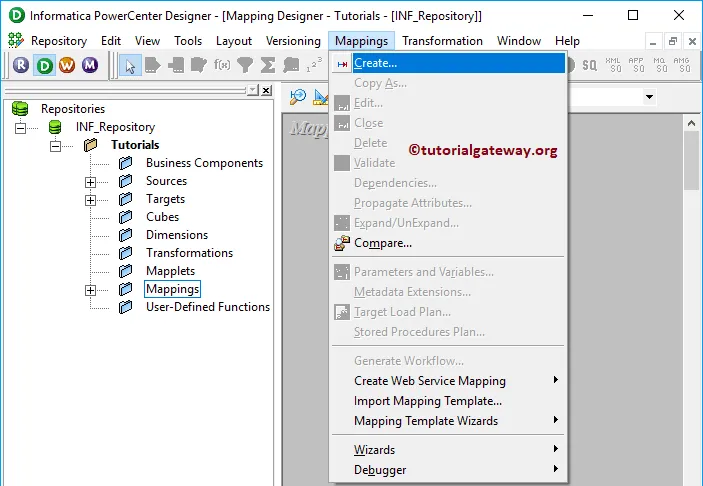703x486 pixels.
Task: Click the Cubes folder icon
Action: click(x=126, y=217)
